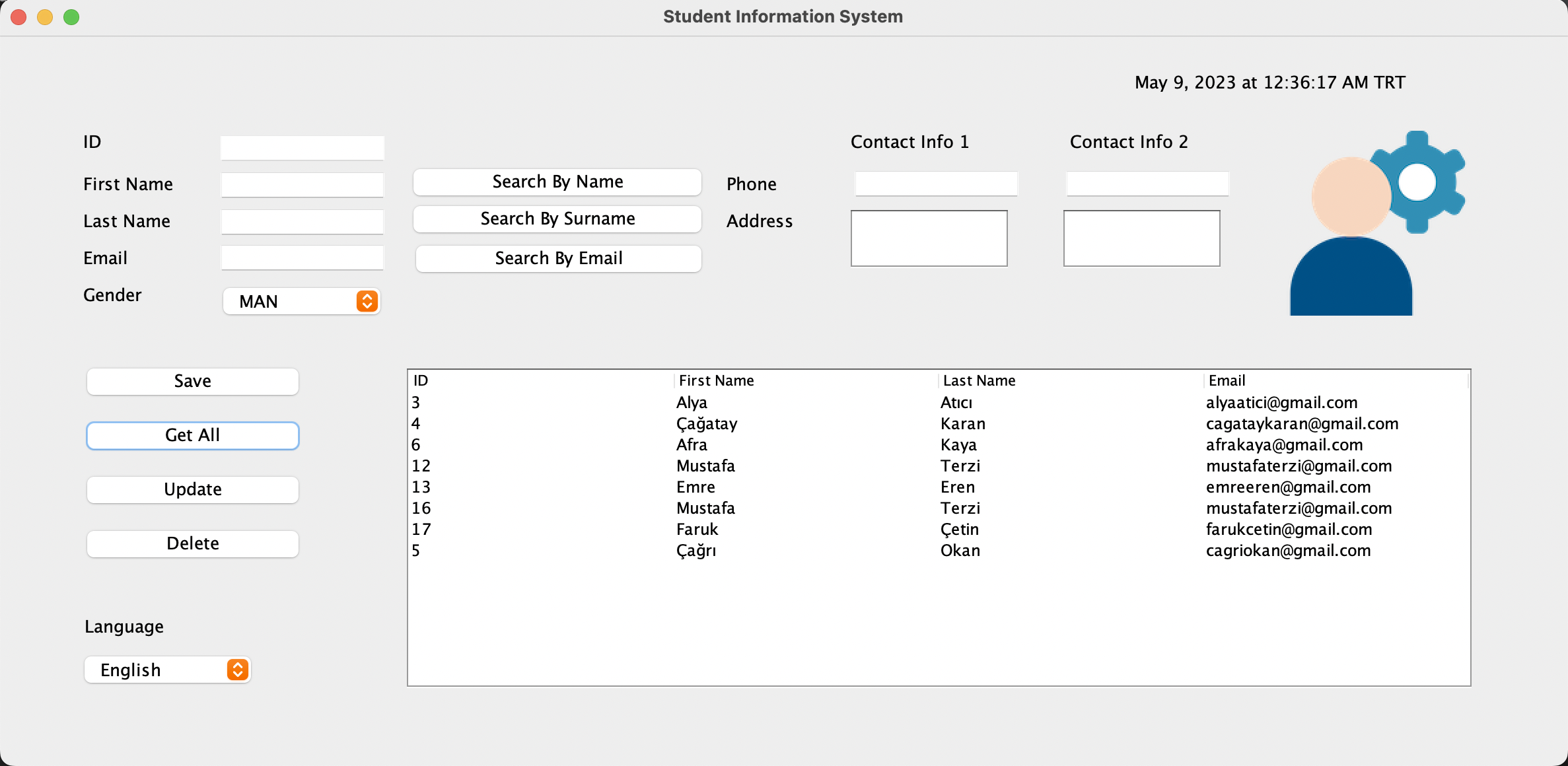Expand the Gender selector stepper arrows
The image size is (1568, 766).
coord(366,301)
